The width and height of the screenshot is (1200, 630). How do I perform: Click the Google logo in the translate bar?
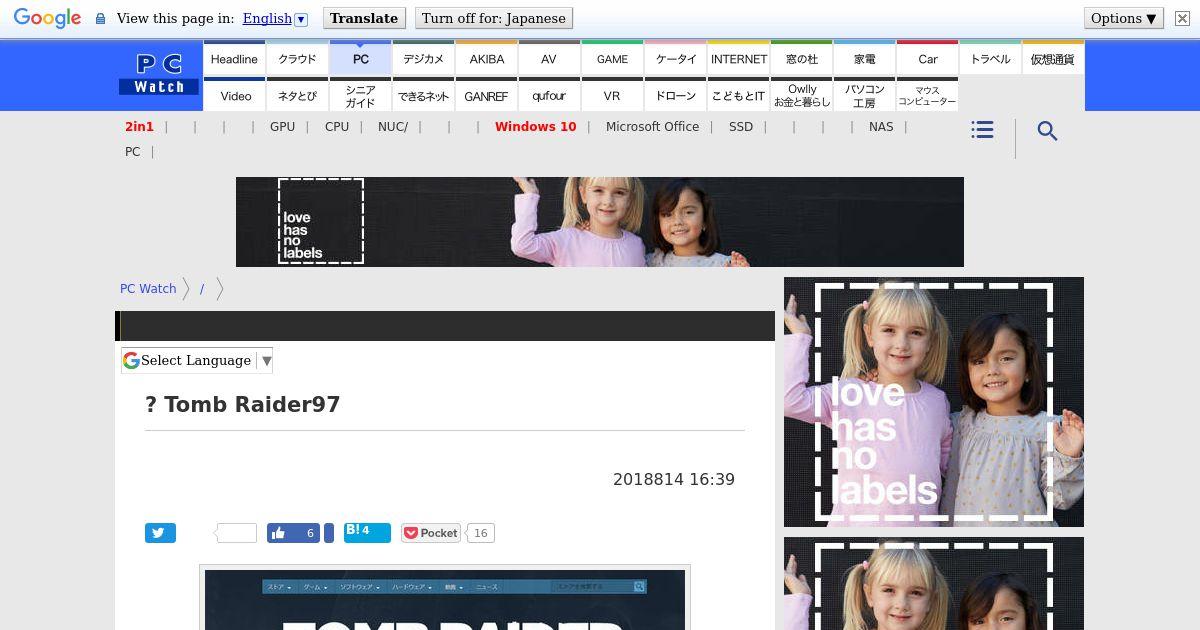pyautogui.click(x=47, y=18)
